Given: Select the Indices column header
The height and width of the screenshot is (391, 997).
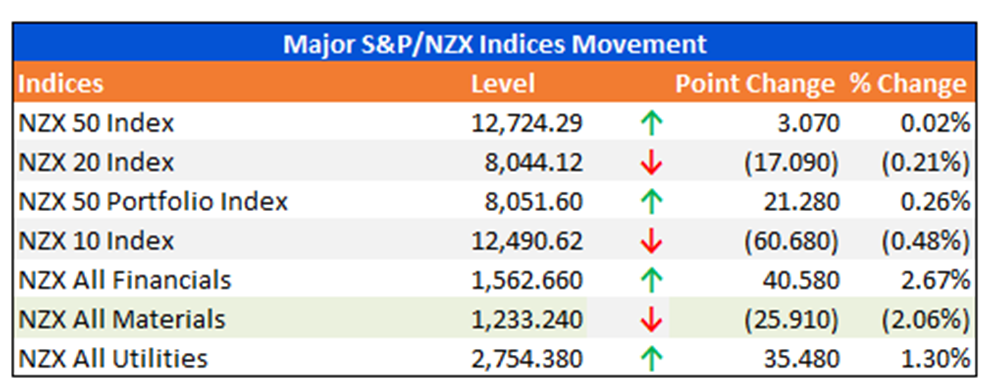Looking at the screenshot, I should click(x=60, y=84).
